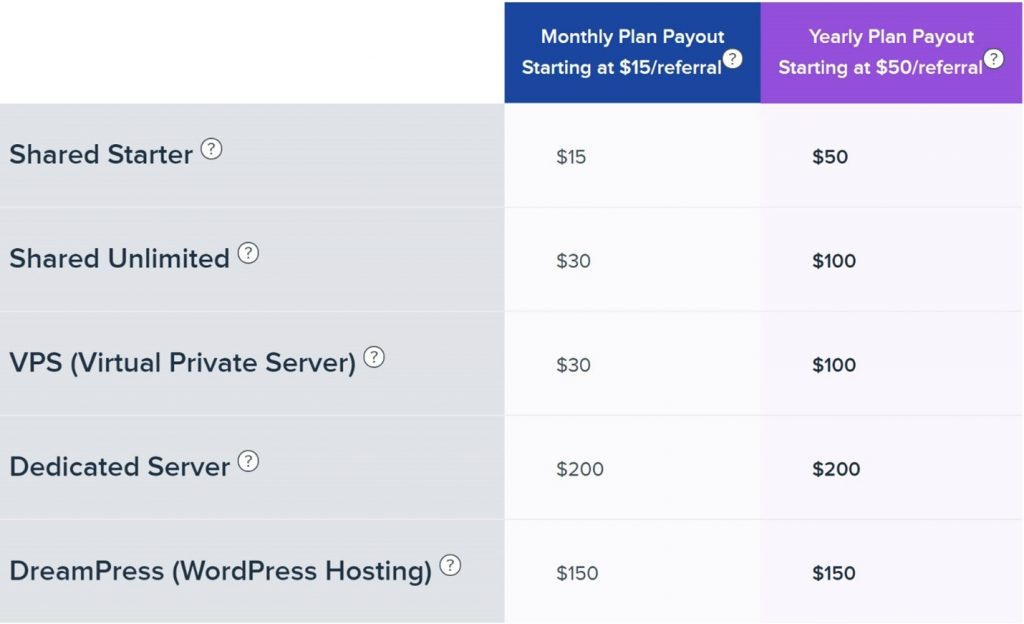Click the DreamPress (WordPress Hosting) row title
Screen dimensions: 1024x624
click(x=221, y=571)
